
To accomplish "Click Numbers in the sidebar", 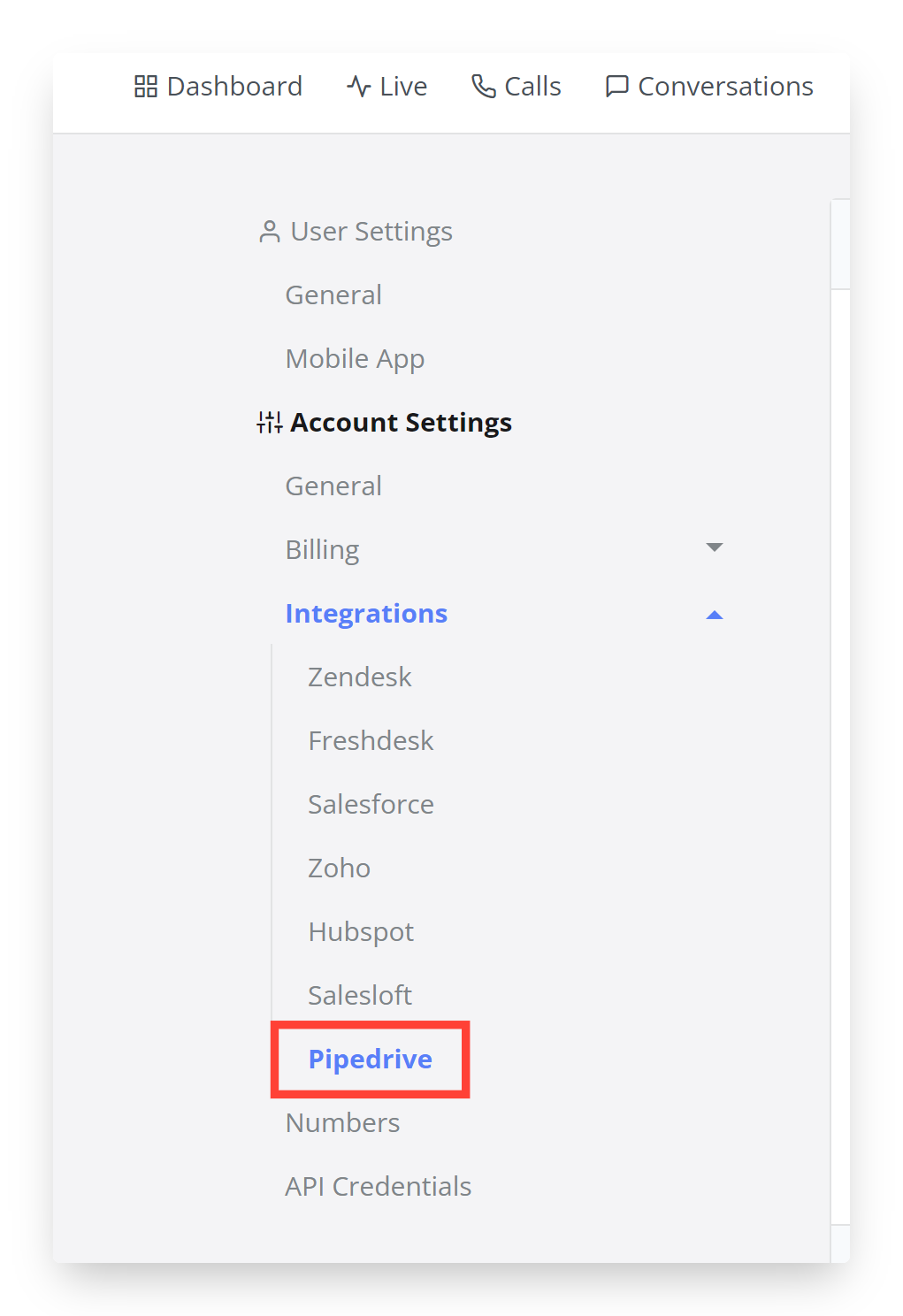I will [342, 1122].
